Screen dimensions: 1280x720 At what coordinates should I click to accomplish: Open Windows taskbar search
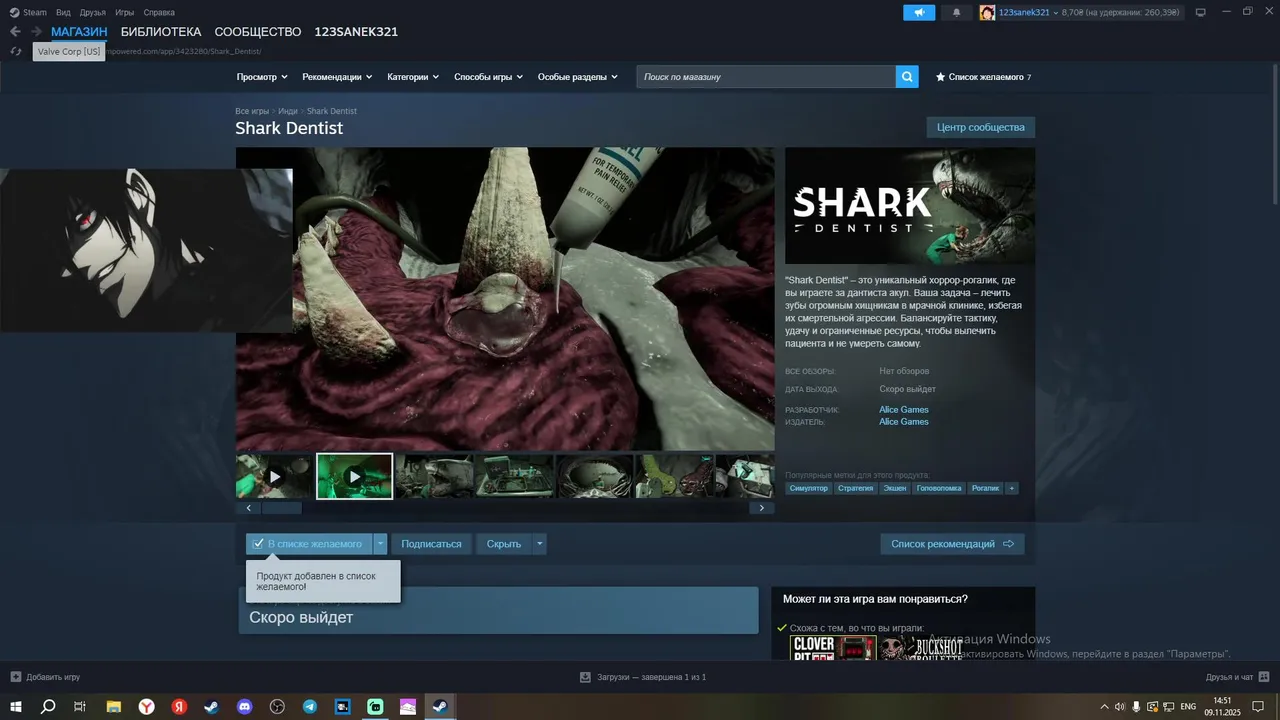(x=48, y=706)
